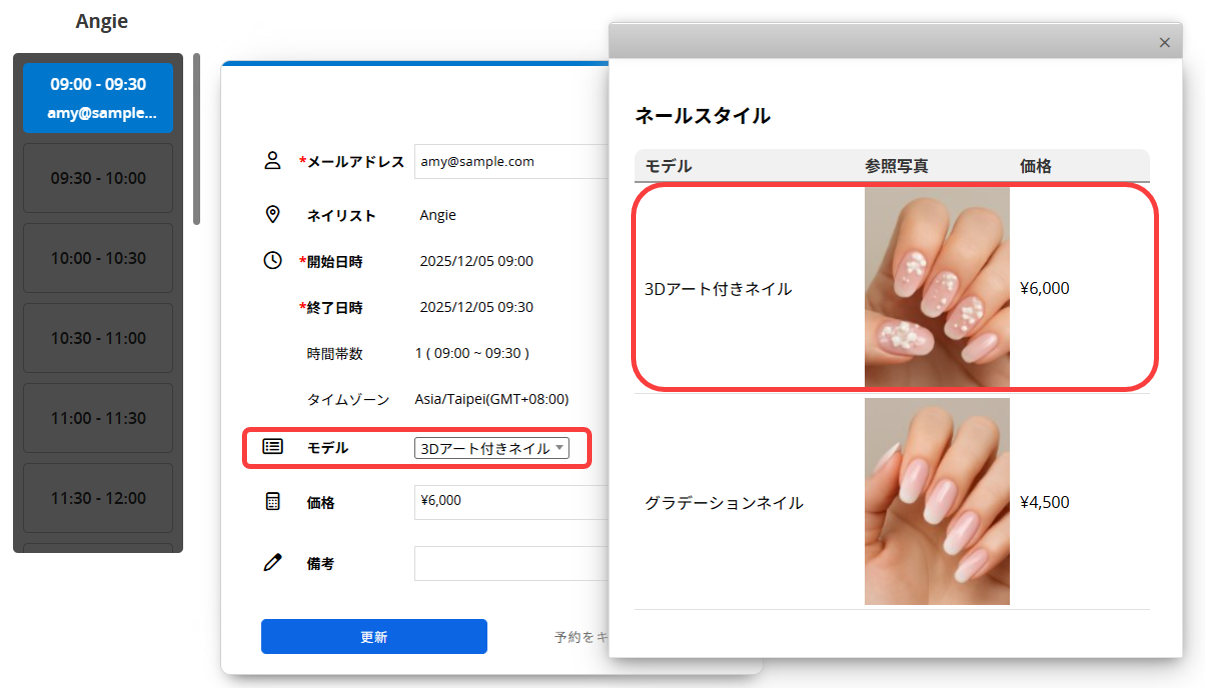Click the calculator icon beside 価格
Viewport: 1216px width, 689px height.
click(272, 502)
